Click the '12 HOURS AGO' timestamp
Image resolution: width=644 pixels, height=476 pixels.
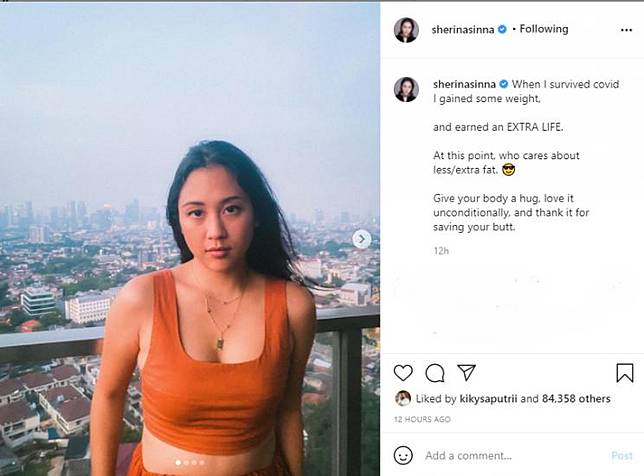(x=423, y=419)
